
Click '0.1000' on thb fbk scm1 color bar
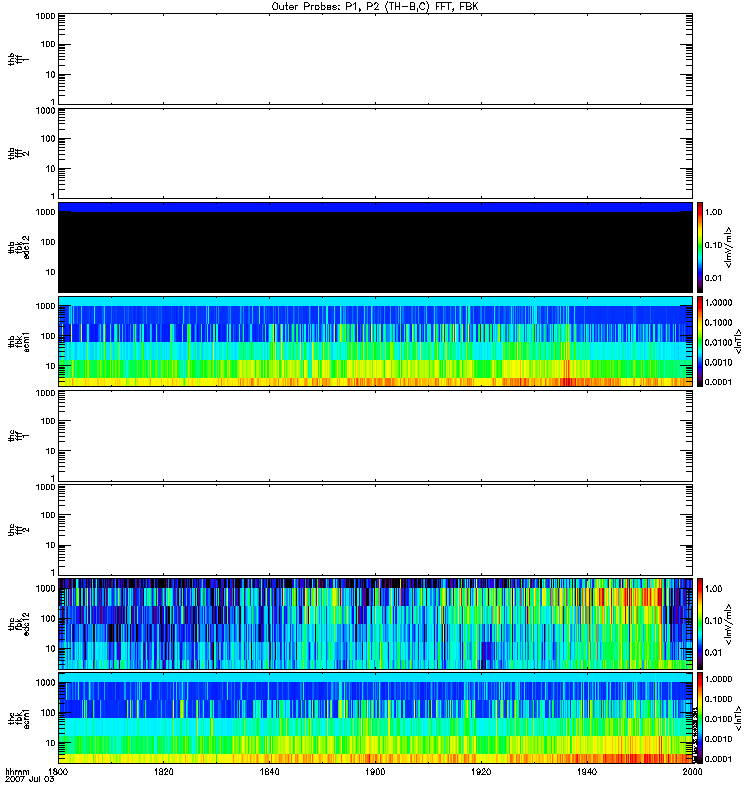718,322
